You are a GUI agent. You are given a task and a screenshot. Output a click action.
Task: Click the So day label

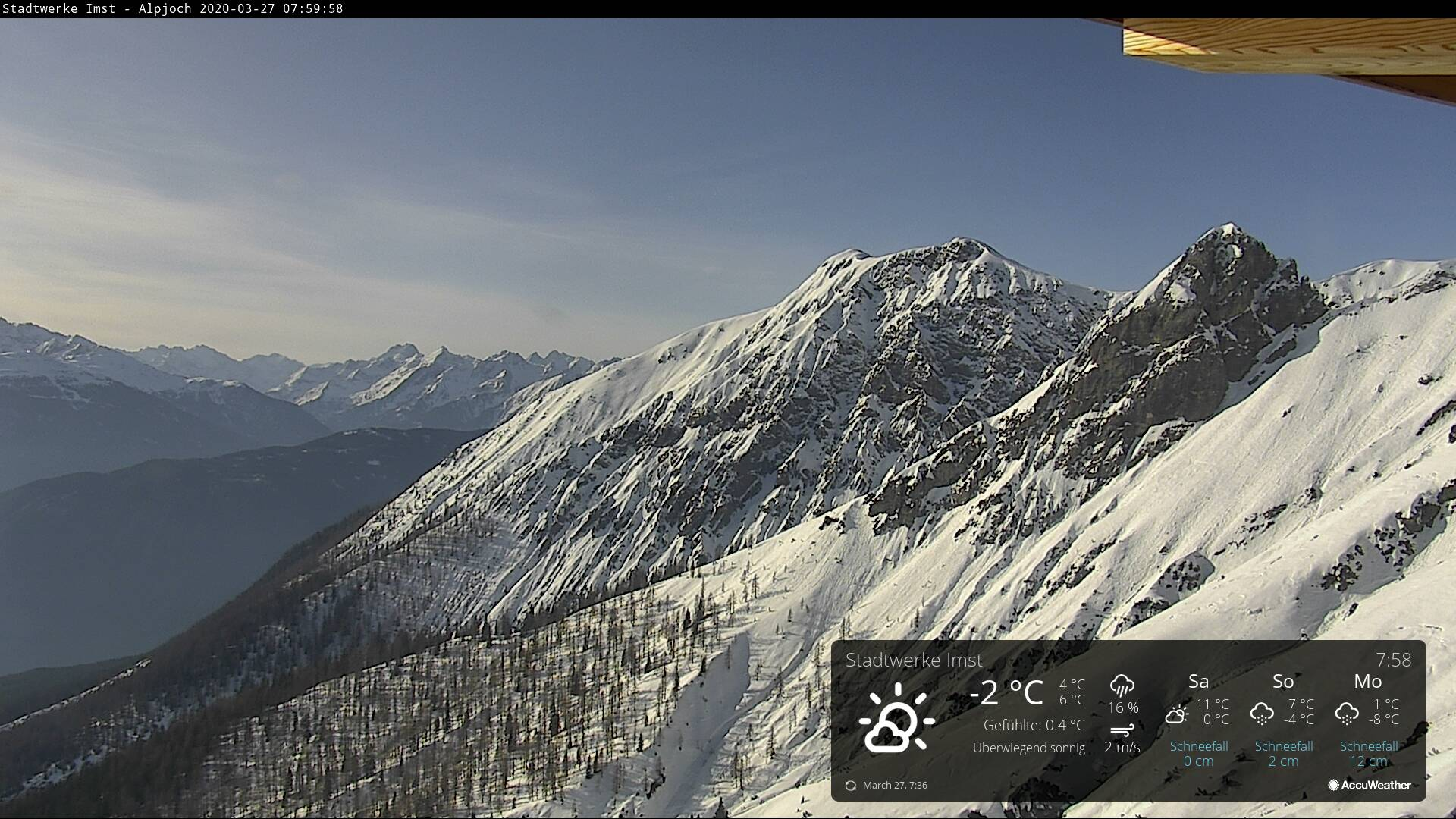coord(1283,681)
